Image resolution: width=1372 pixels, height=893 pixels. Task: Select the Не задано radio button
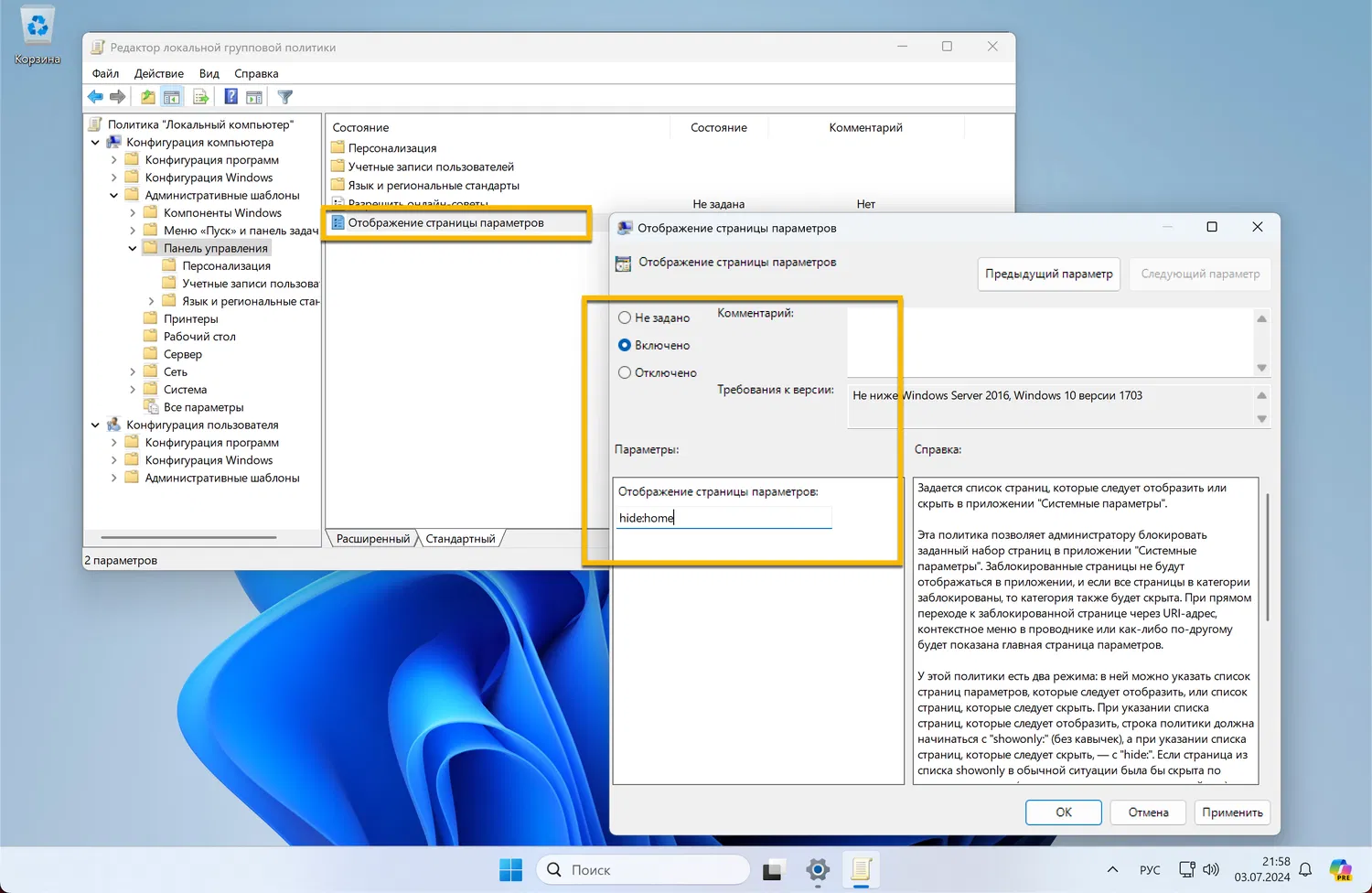pos(625,317)
